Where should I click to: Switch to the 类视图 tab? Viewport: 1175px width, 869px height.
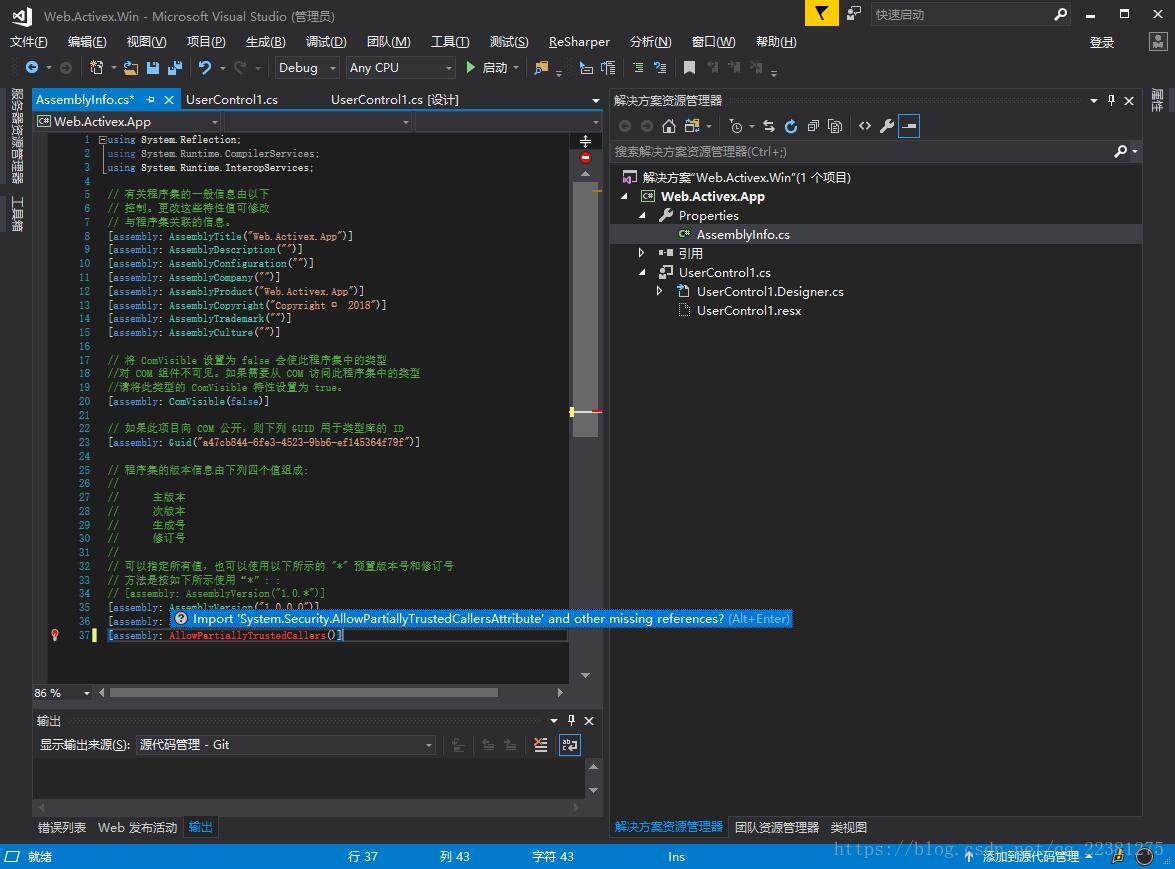tap(848, 827)
